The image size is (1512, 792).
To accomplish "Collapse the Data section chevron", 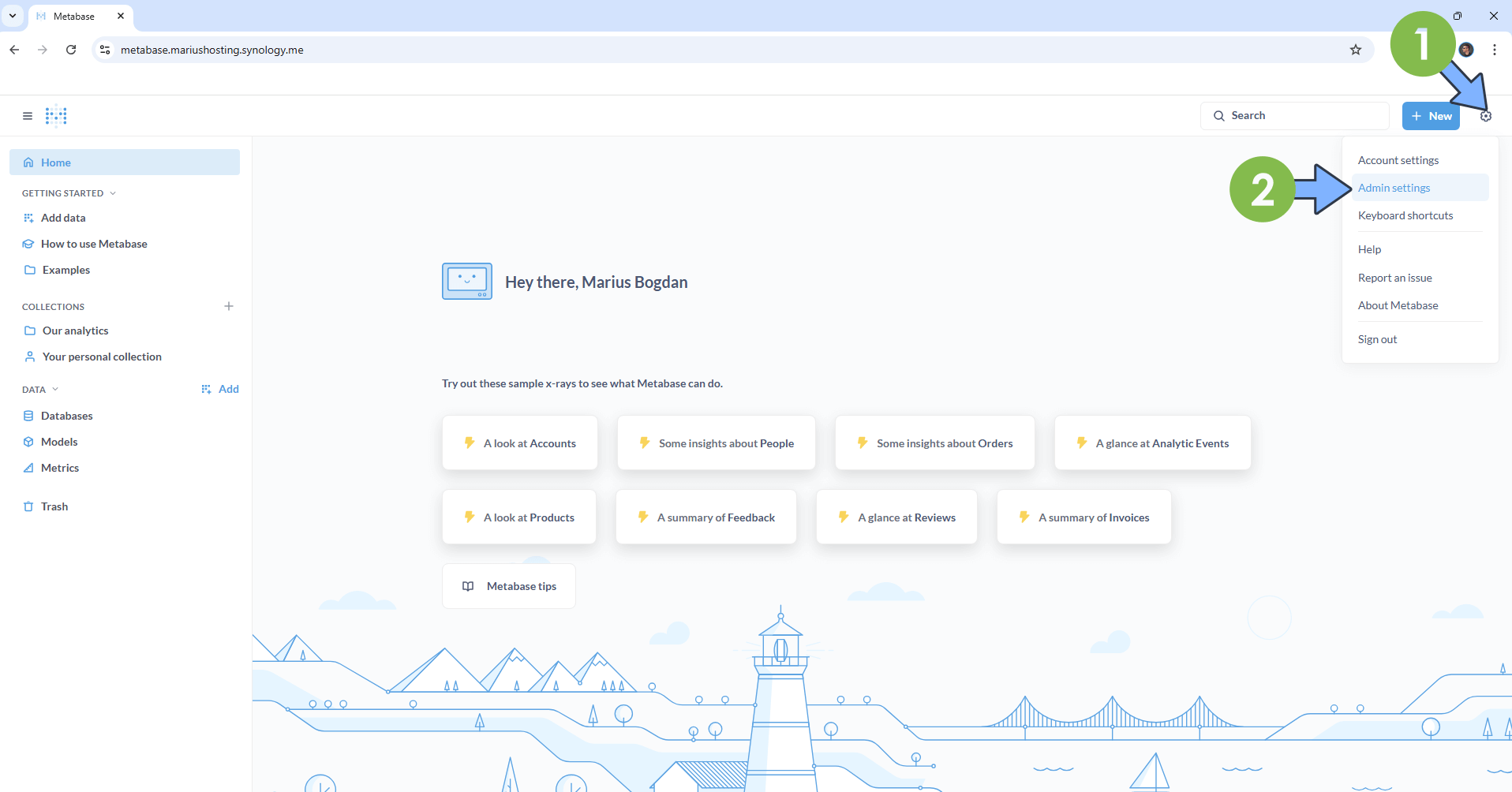I will point(55,390).
